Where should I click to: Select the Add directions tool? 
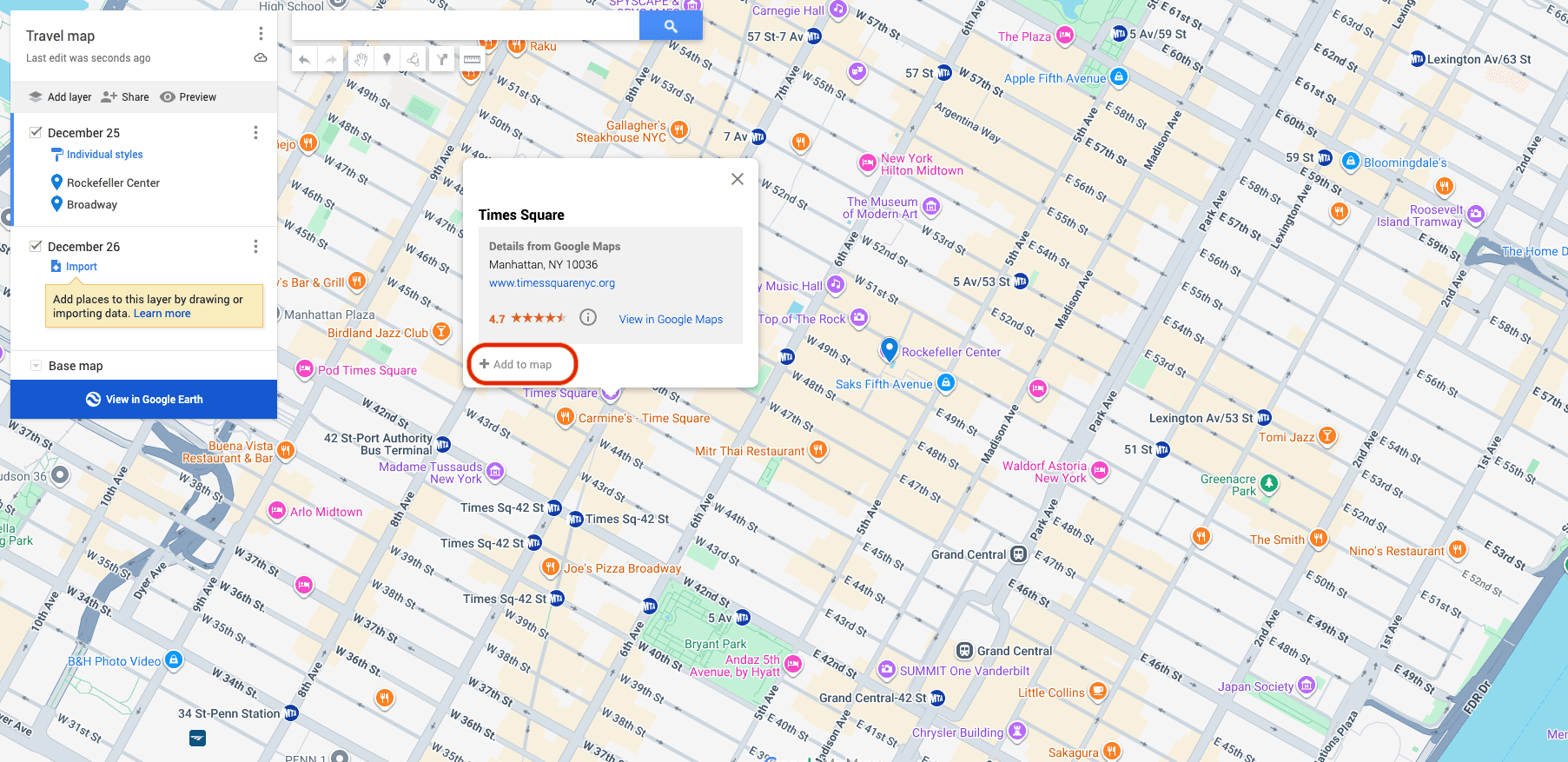[x=442, y=59]
